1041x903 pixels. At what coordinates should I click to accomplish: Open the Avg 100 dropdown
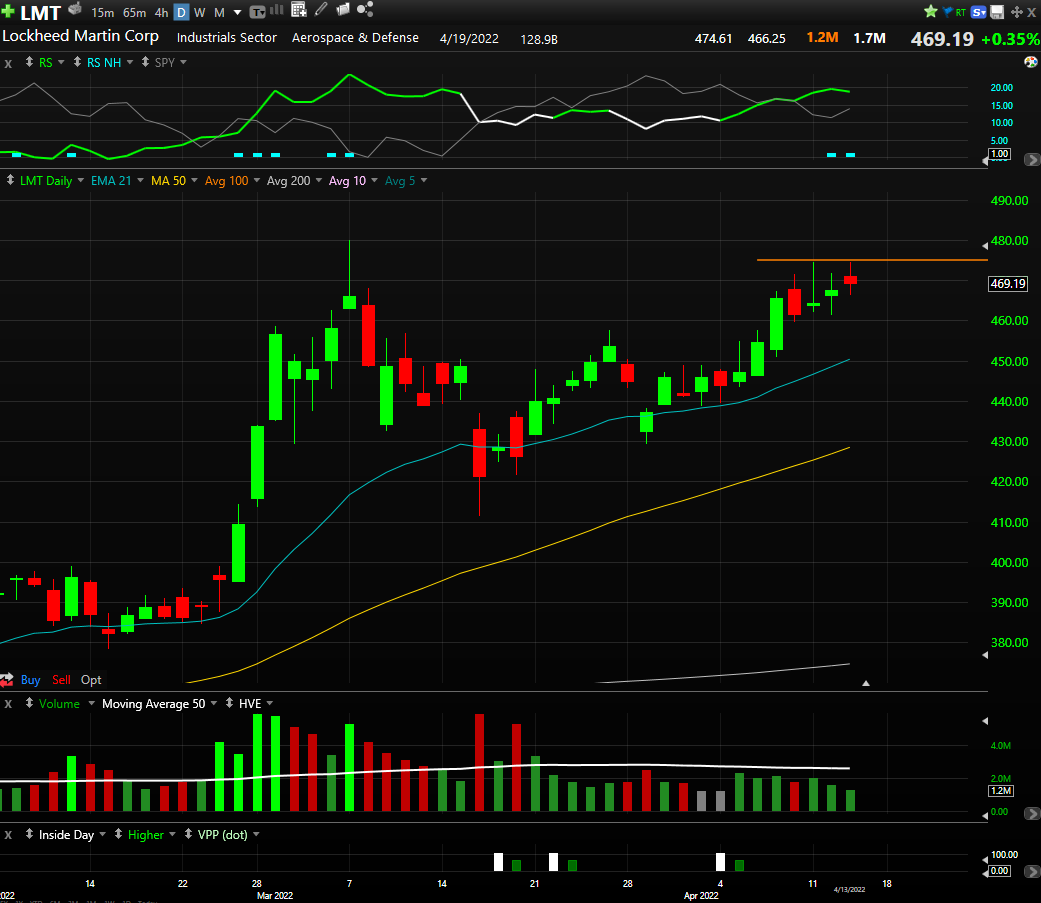pos(257,181)
